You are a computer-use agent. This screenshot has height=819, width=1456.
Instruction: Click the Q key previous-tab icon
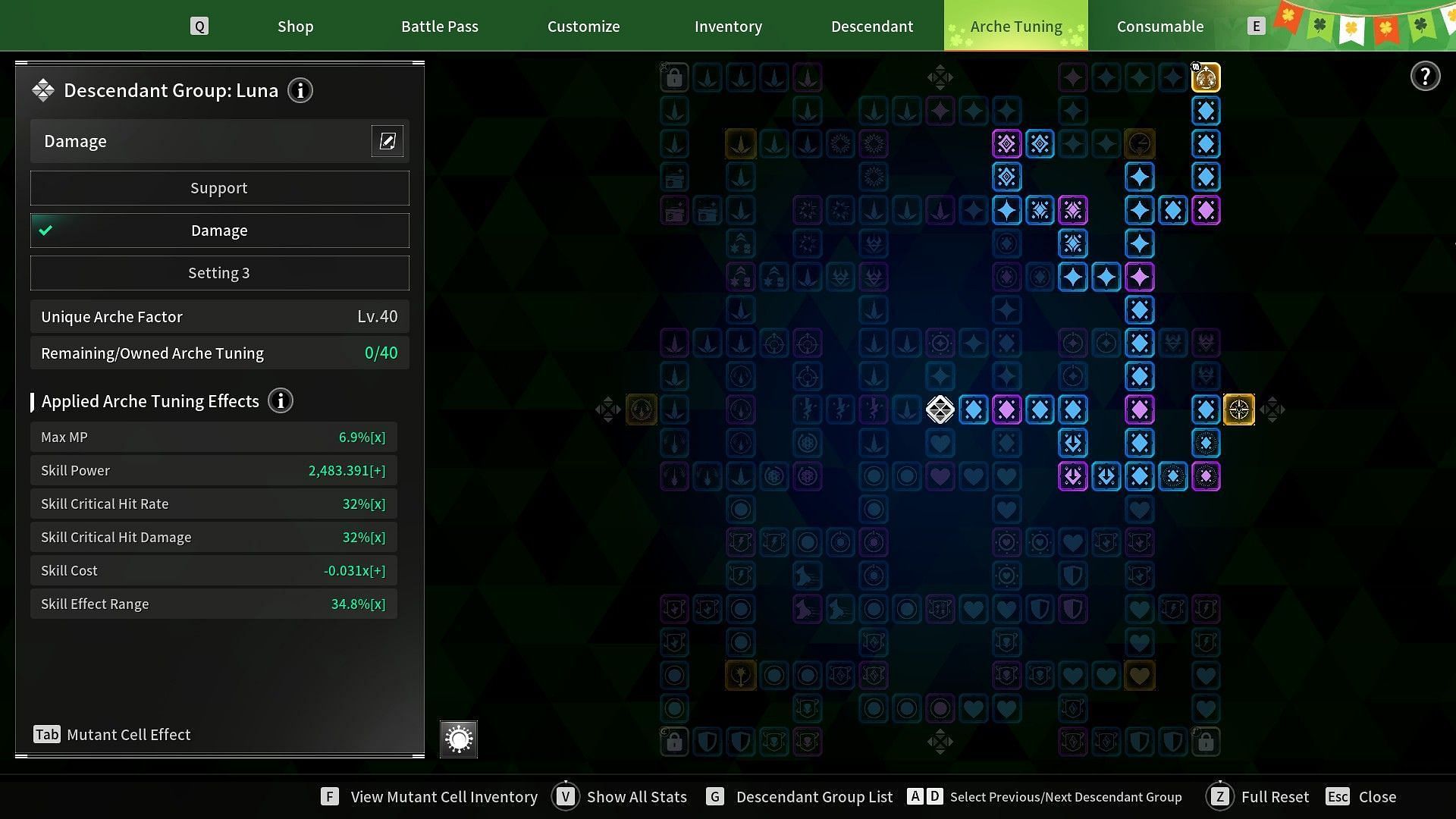coord(199,27)
